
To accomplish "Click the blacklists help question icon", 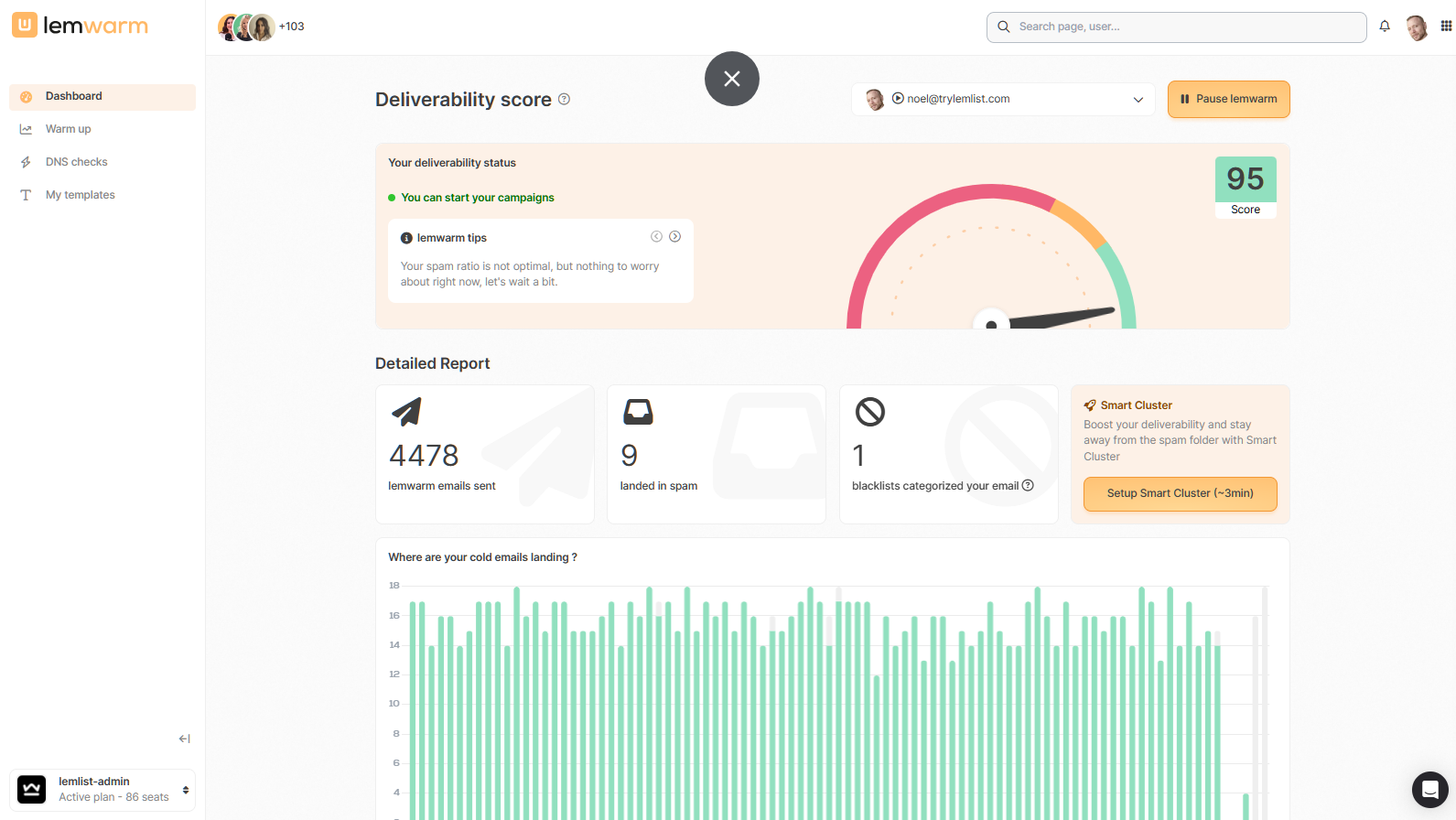I will [1028, 485].
